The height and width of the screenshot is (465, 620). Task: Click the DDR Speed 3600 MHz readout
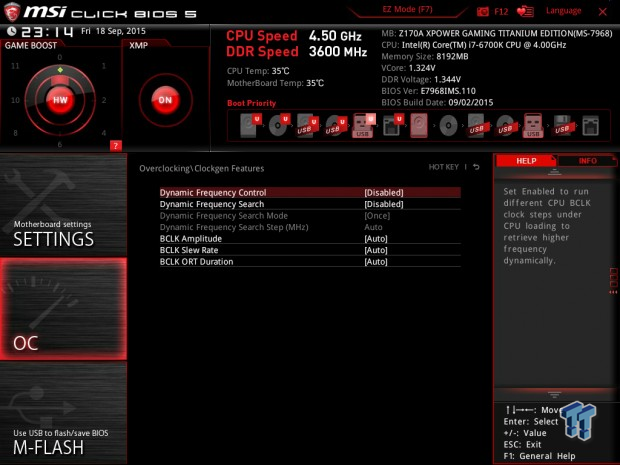pyautogui.click(x=296, y=51)
